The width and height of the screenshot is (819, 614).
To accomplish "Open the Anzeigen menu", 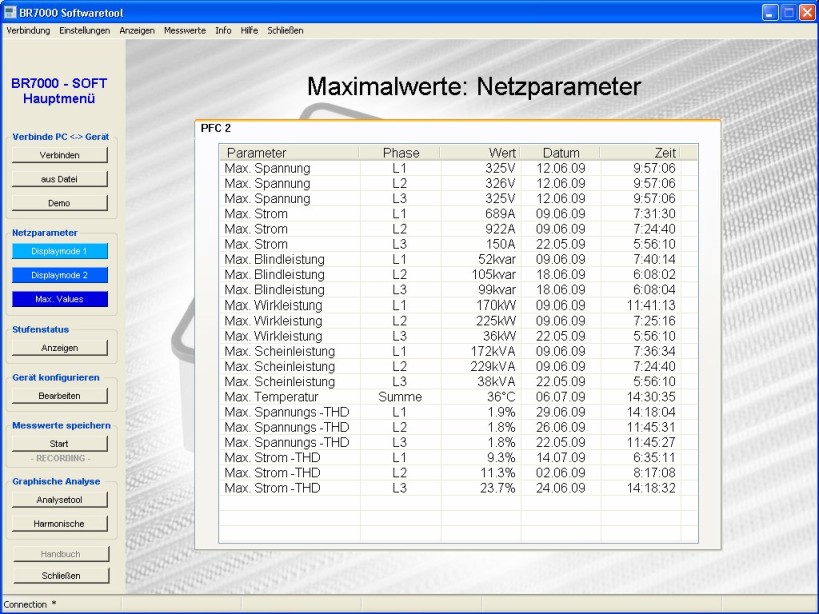I will (137, 30).
